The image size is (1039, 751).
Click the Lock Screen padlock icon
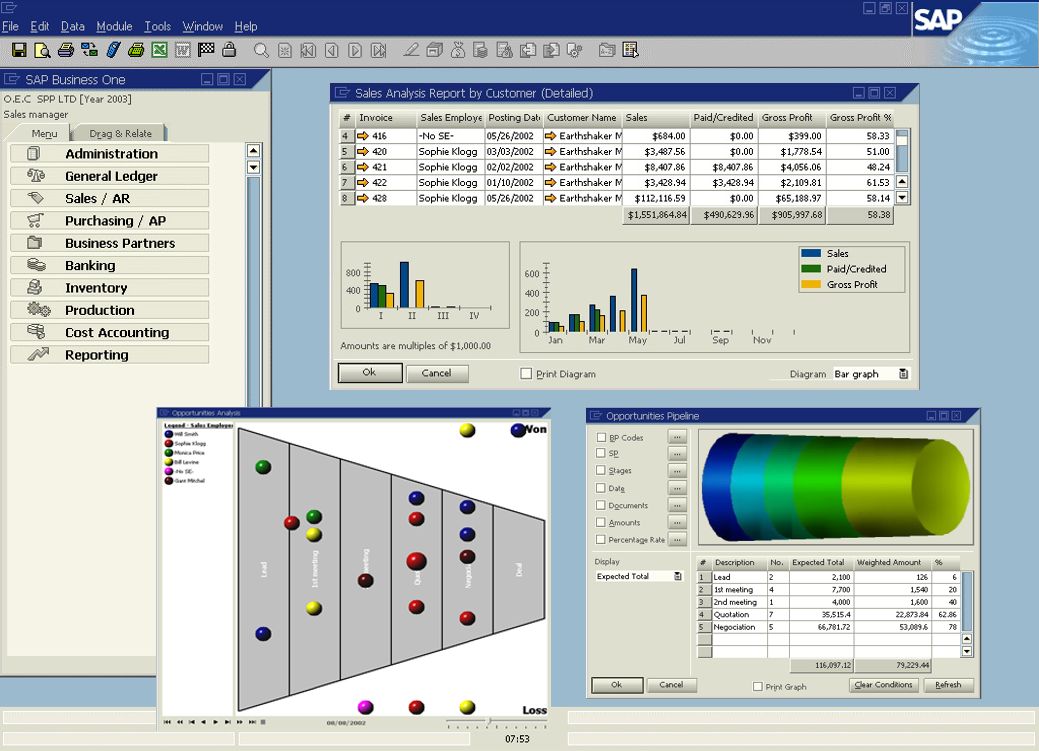point(229,50)
